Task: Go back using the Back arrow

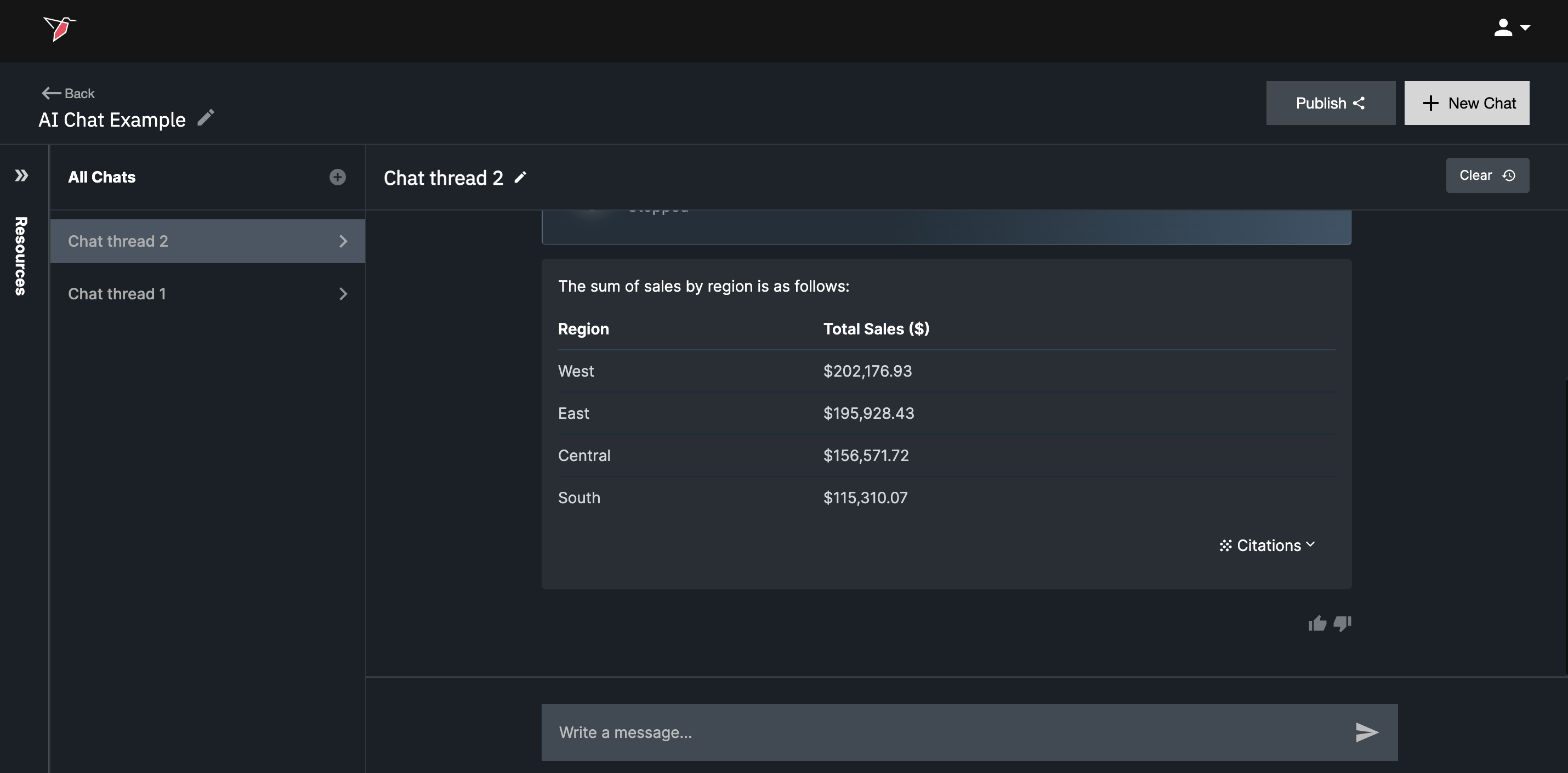Action: 67,93
